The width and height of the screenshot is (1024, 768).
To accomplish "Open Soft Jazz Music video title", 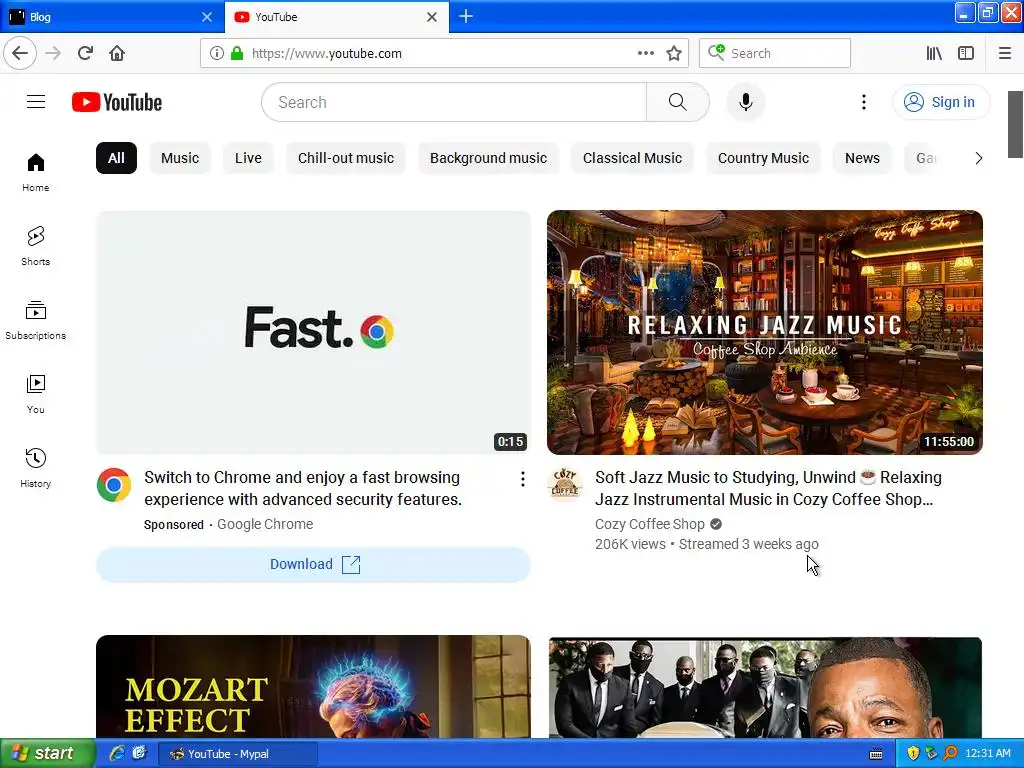I will point(768,488).
